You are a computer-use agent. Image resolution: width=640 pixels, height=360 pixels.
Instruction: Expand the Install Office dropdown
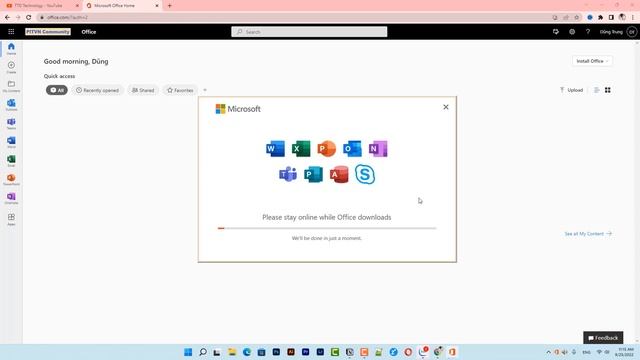click(592, 61)
